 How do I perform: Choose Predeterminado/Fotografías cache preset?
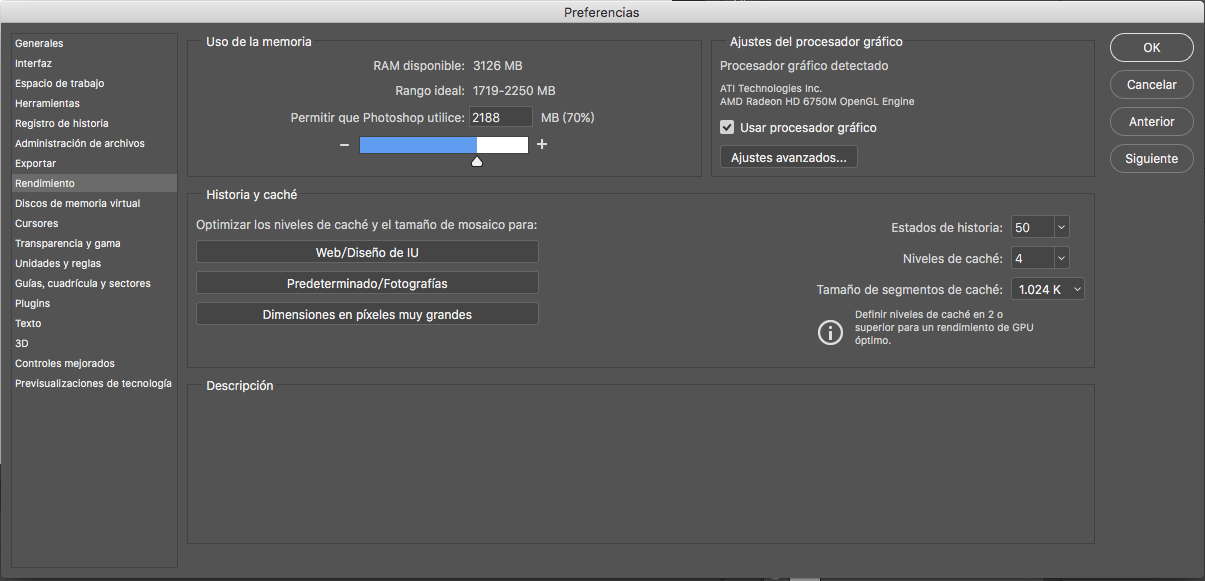click(x=367, y=283)
